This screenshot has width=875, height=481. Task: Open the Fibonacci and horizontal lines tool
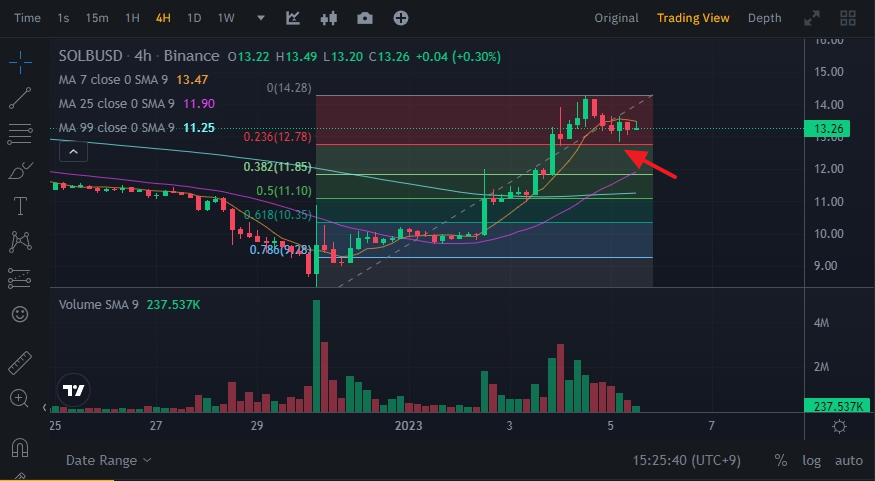[x=20, y=134]
